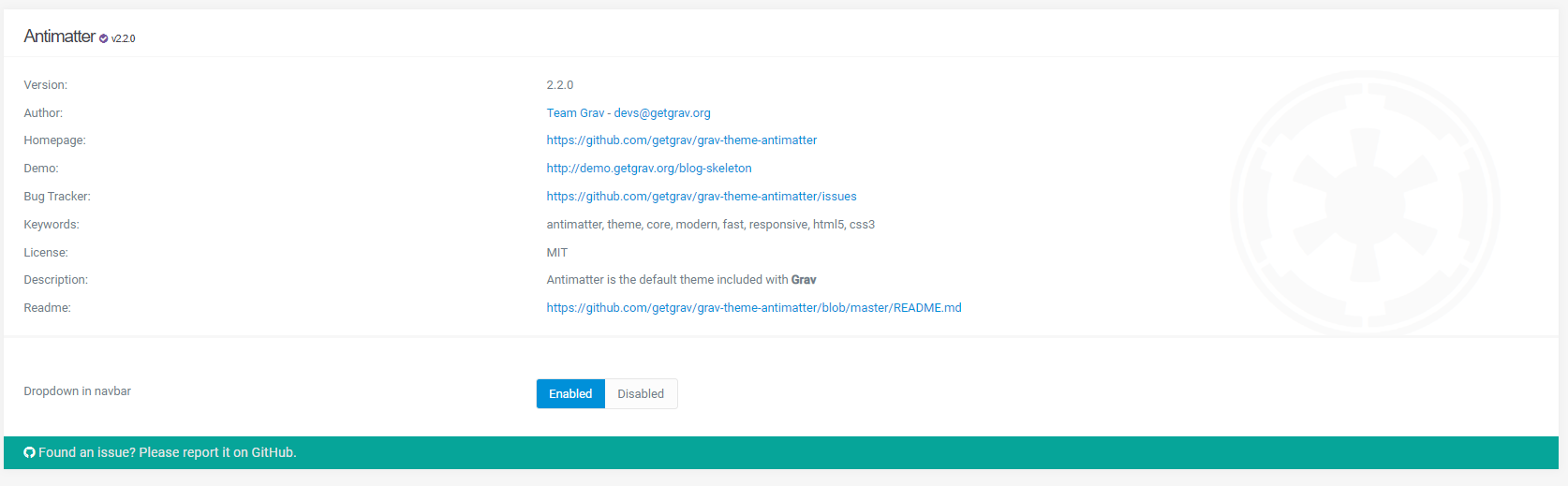This screenshot has width=1568, height=486.
Task: Click the 'Readme:' label
Action: (48, 308)
